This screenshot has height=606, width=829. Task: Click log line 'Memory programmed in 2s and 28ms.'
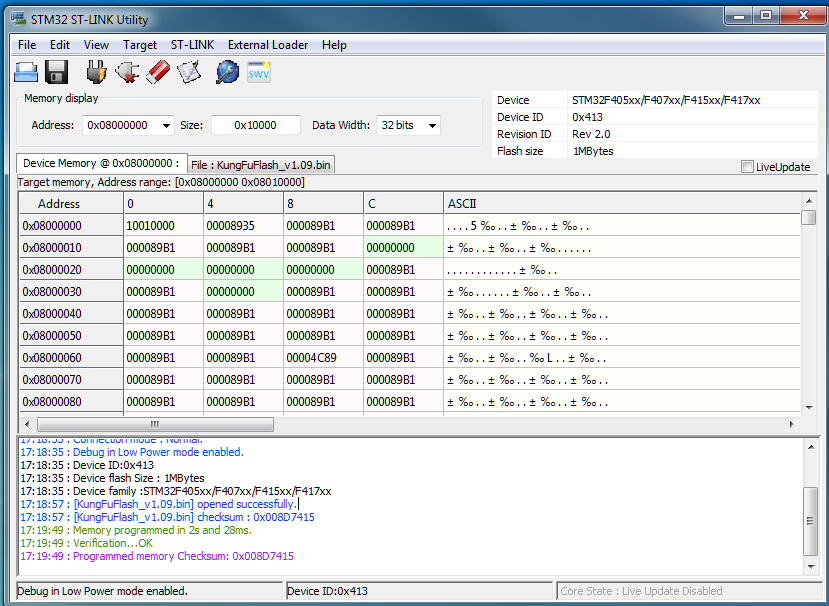point(136,530)
